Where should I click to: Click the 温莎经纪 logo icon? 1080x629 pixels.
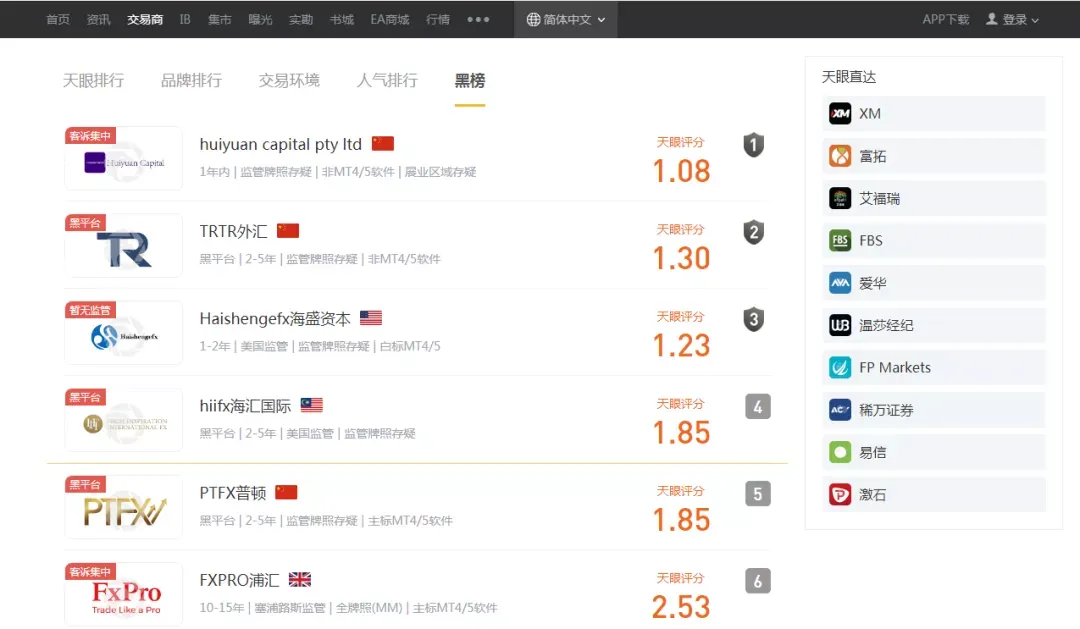pos(840,325)
